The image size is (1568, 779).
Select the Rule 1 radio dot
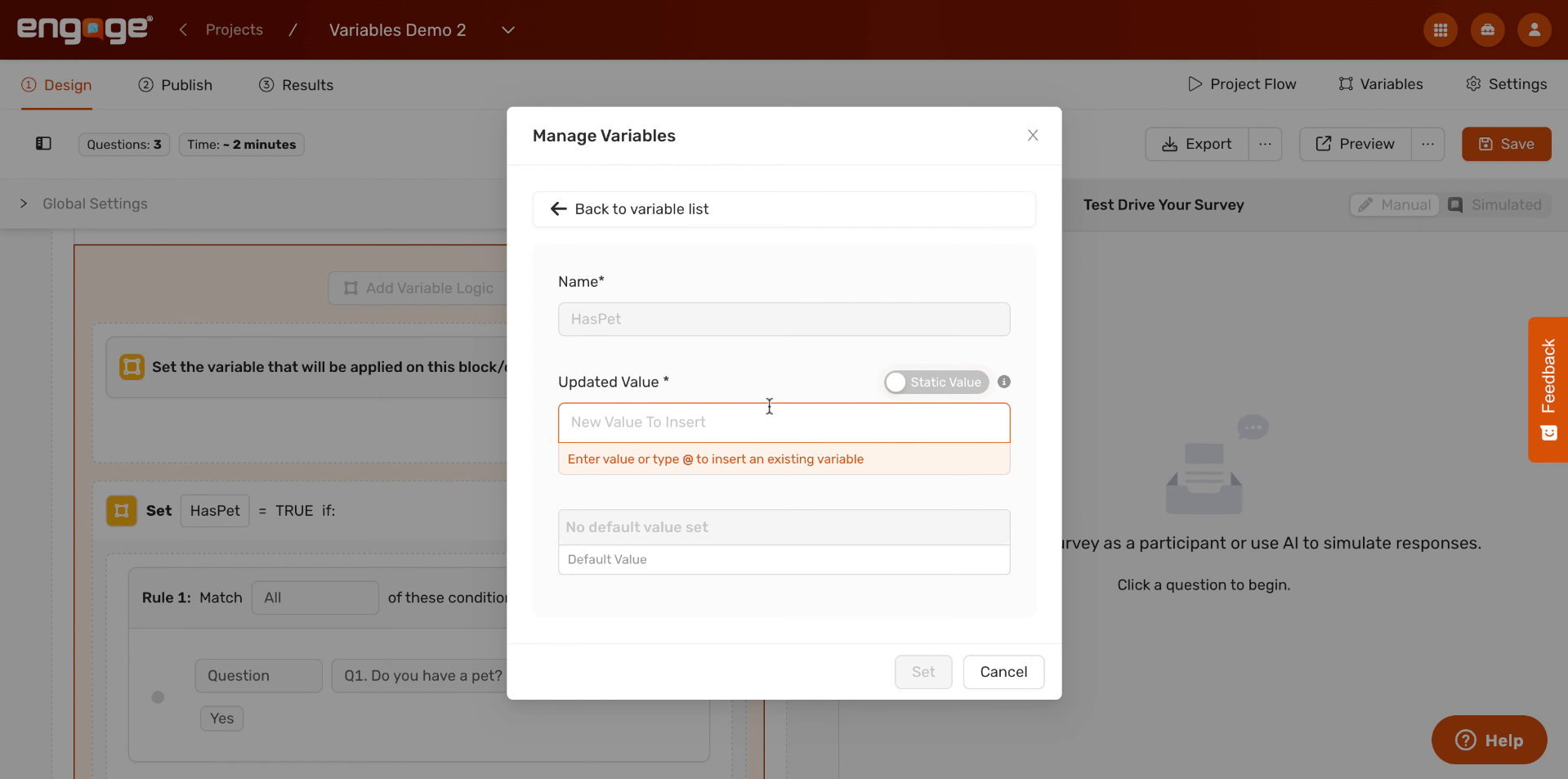pos(159,697)
